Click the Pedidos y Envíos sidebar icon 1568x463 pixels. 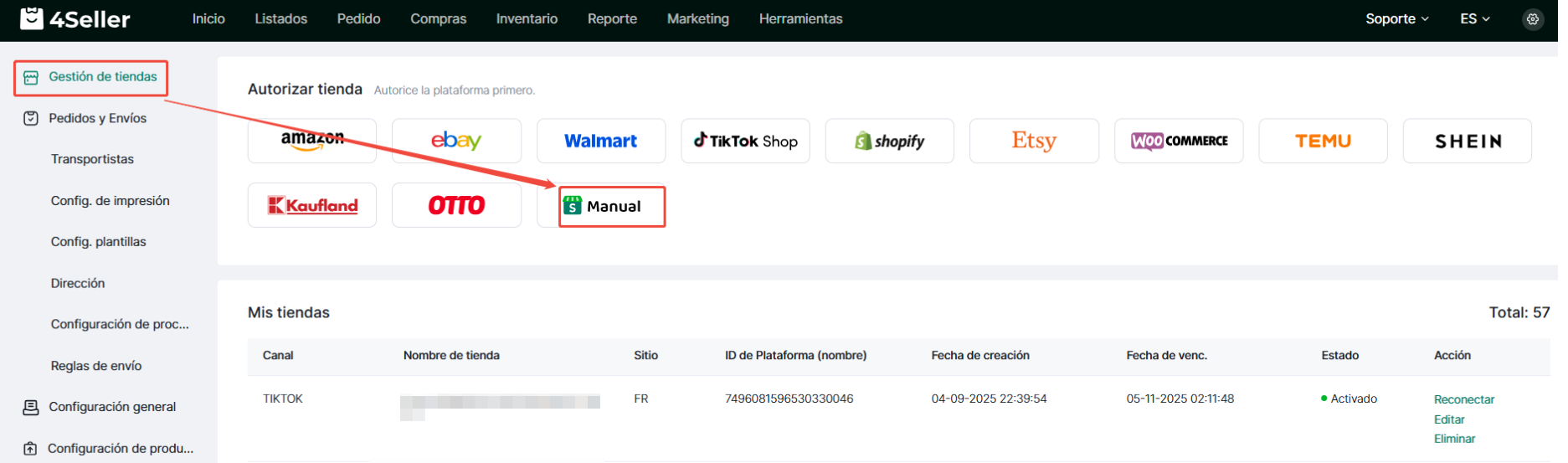(31, 119)
